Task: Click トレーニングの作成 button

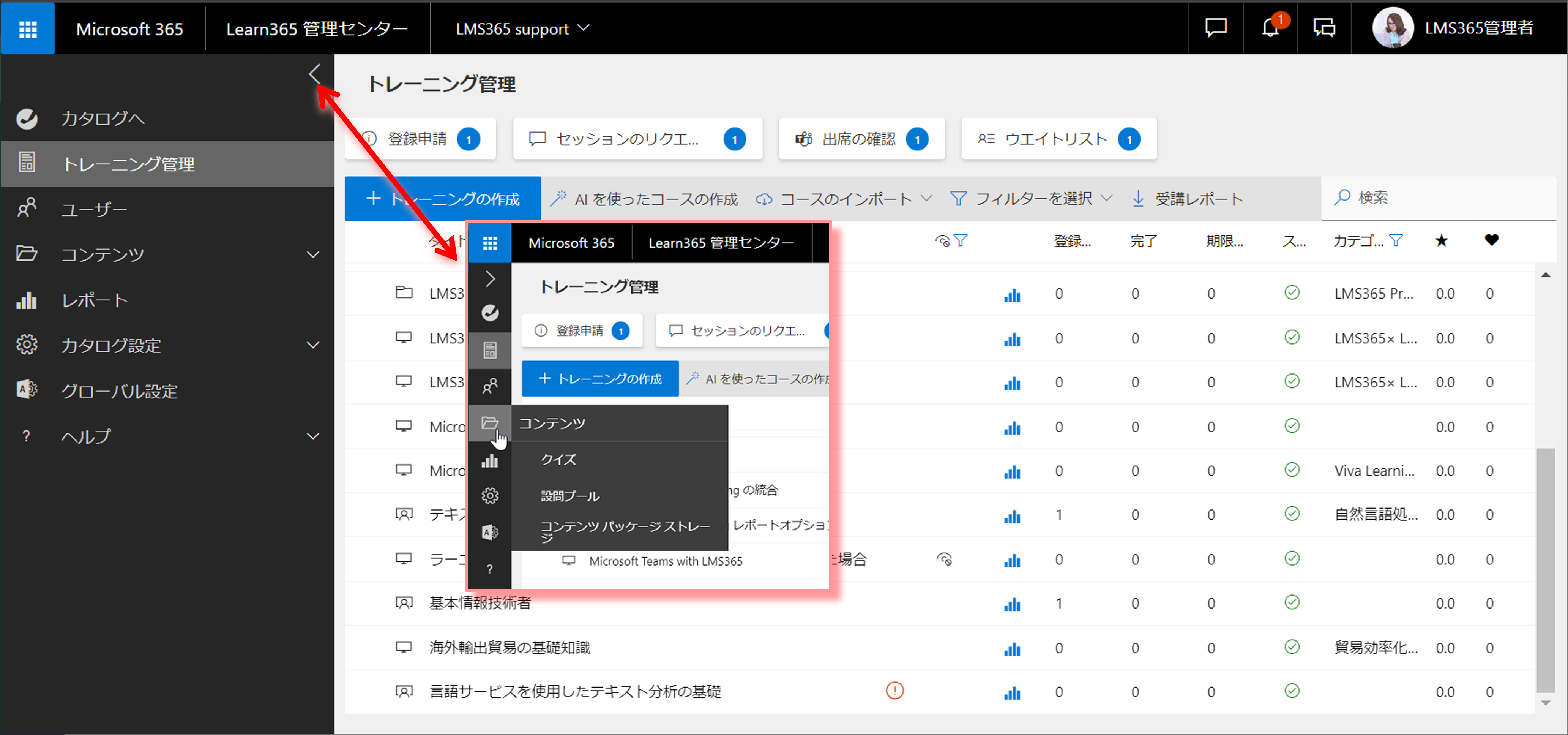Action: tap(443, 199)
